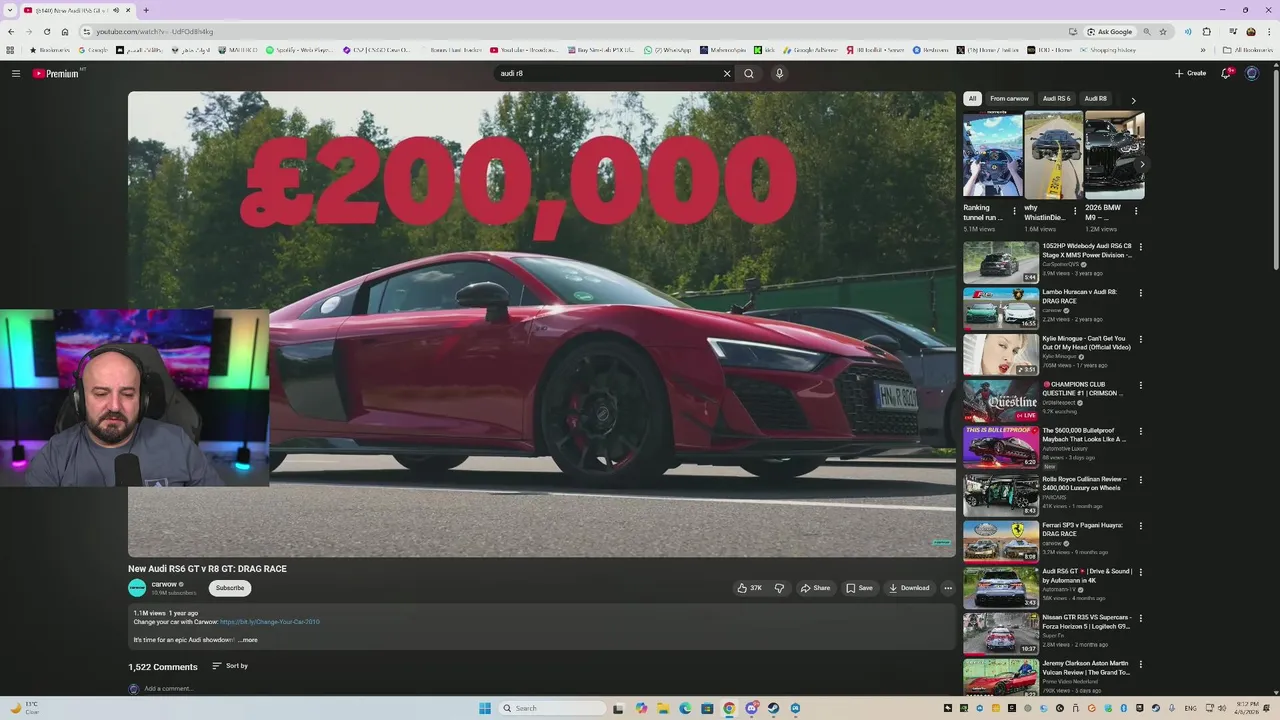
Task: Open carwow channel avatar
Action: click(137, 588)
